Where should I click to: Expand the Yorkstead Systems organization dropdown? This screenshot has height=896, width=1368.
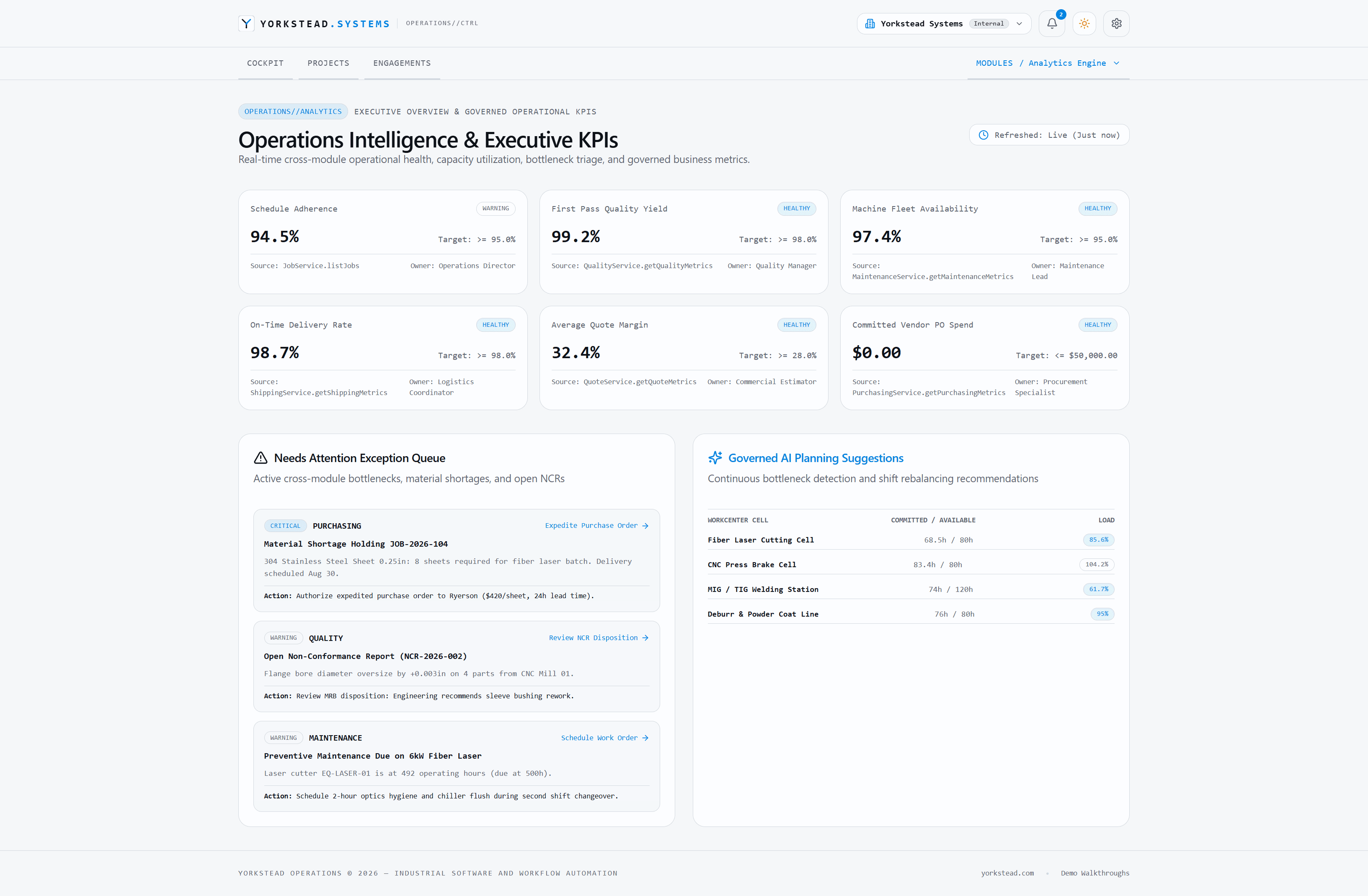(x=944, y=23)
